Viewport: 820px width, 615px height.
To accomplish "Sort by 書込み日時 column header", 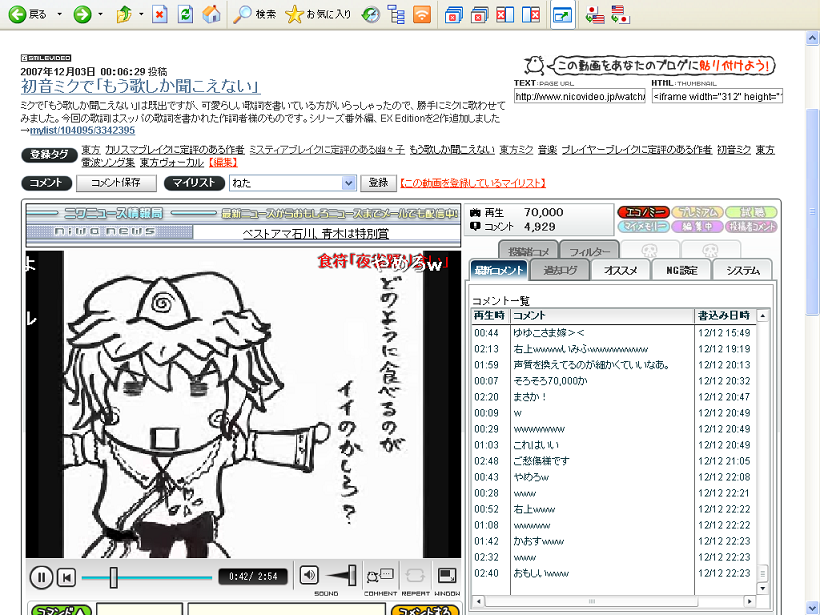I will [725, 315].
